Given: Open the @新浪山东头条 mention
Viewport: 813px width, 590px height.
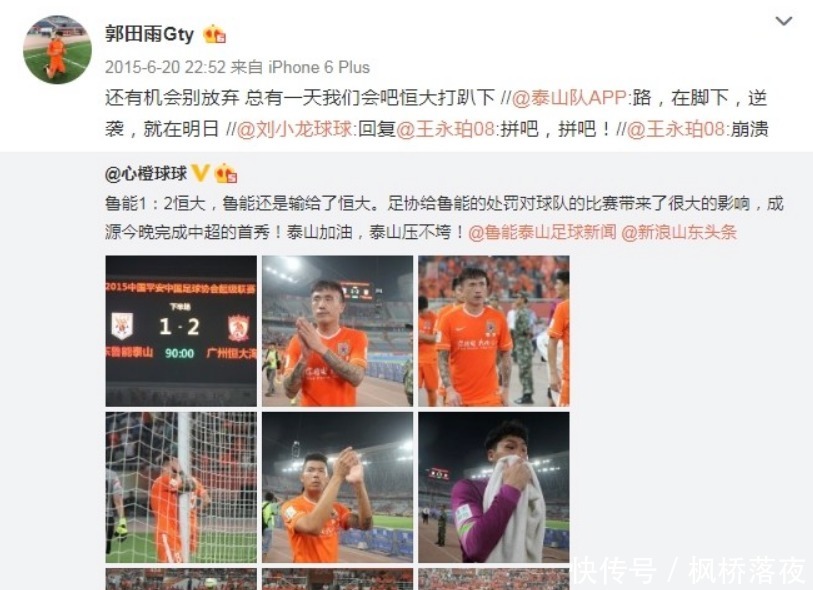Looking at the screenshot, I should pyautogui.click(x=679, y=232).
